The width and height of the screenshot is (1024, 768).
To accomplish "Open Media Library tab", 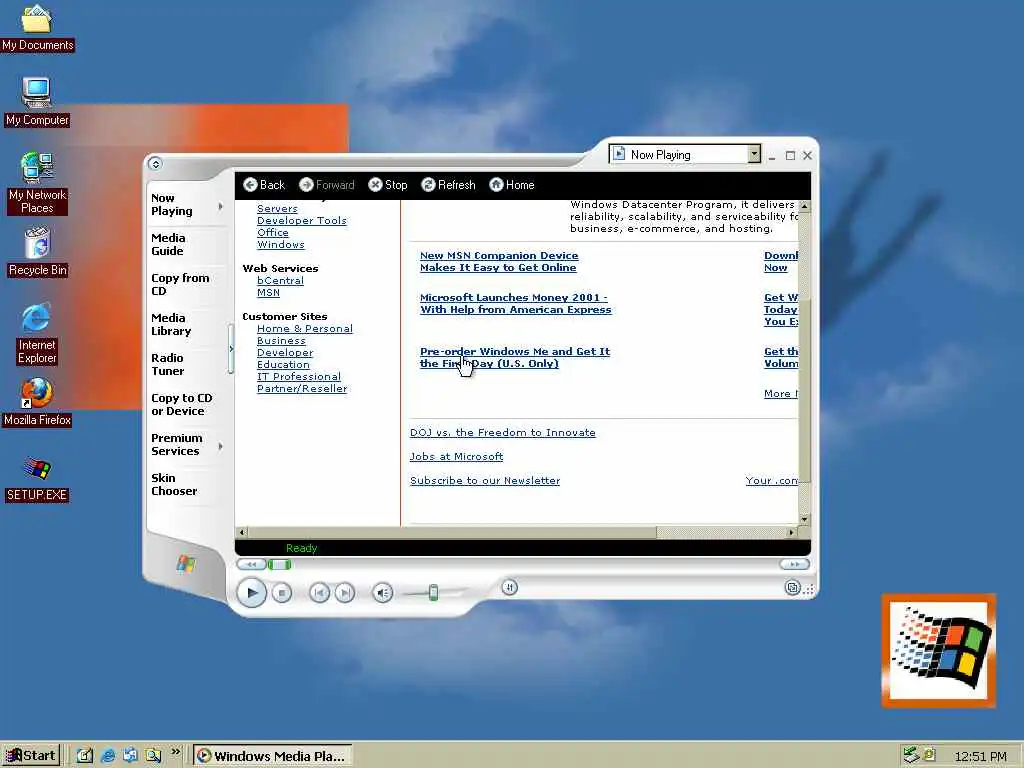I will pos(171,325).
